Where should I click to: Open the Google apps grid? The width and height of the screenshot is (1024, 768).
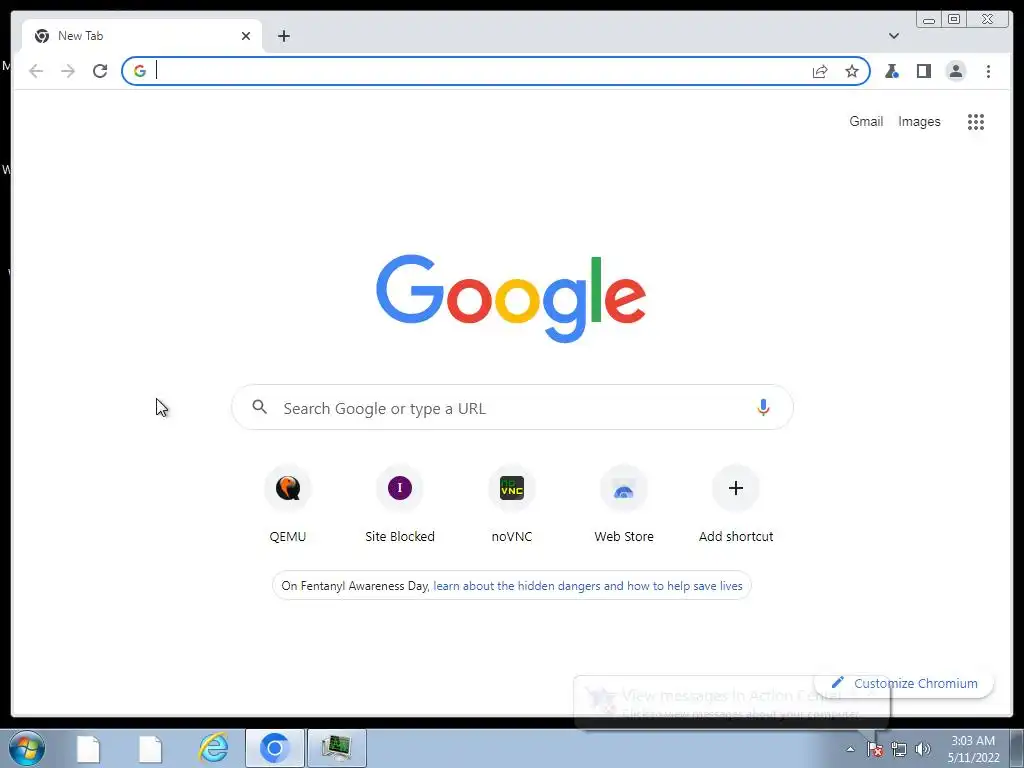point(976,121)
